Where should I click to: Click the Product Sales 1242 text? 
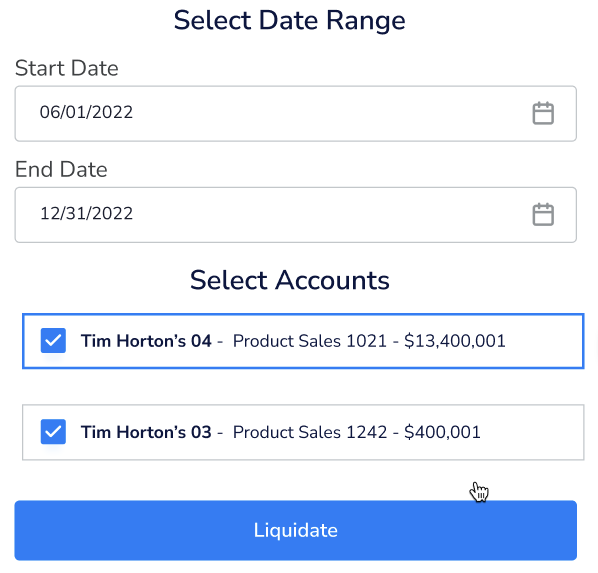coord(310,432)
